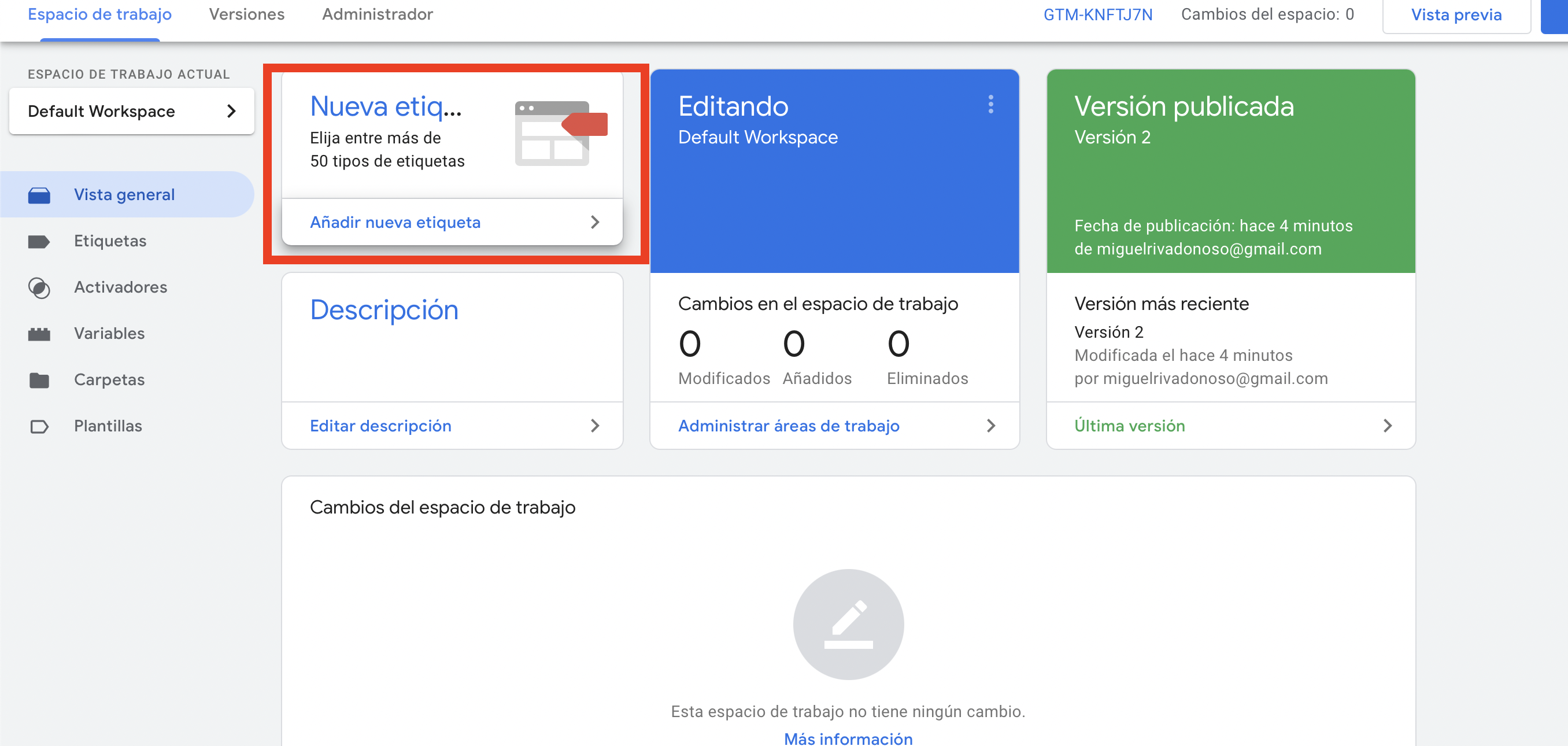Click the pencil icon in empty changes panel

[848, 623]
